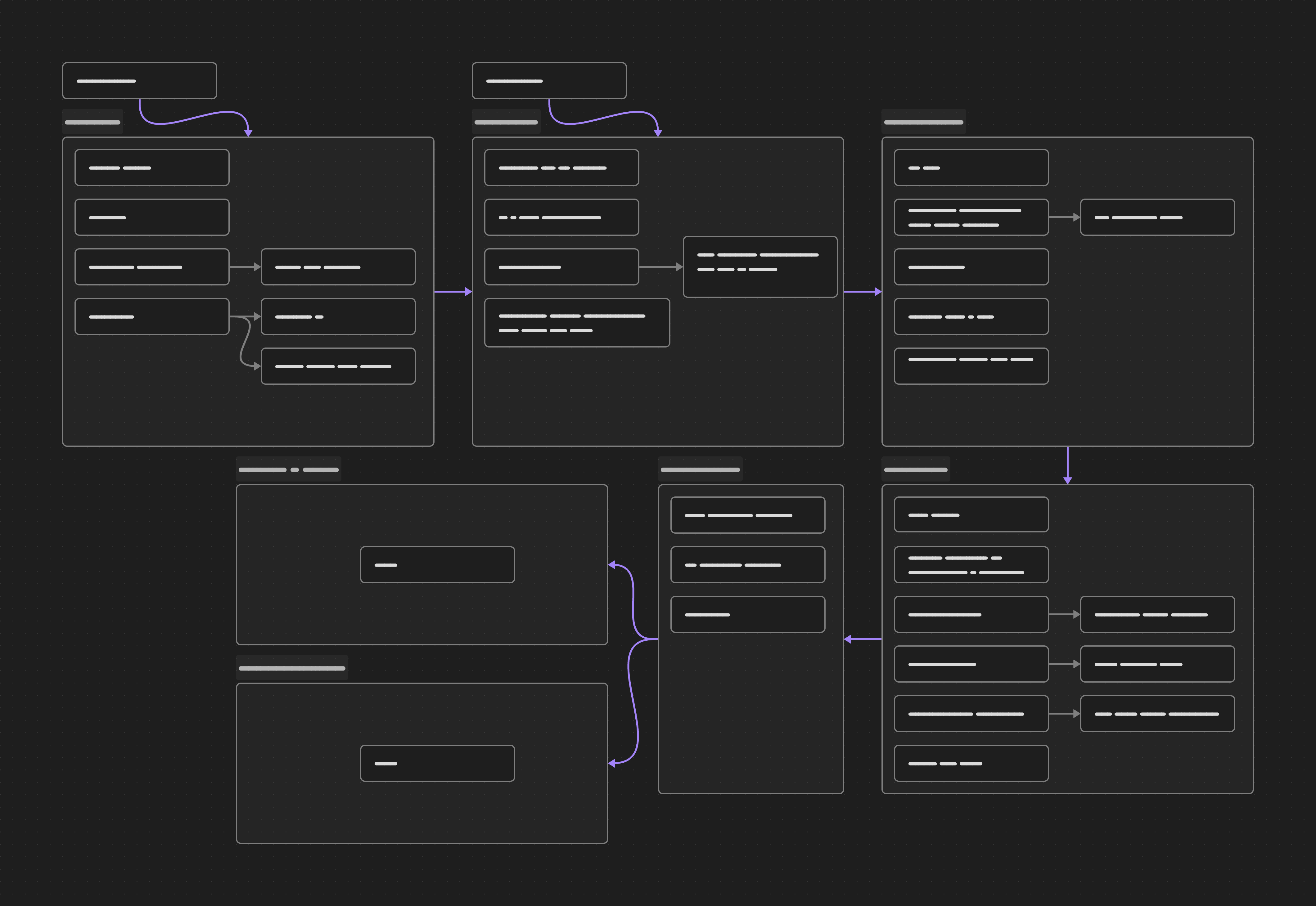Click the bottom-left group's single-bar title label

(292, 668)
